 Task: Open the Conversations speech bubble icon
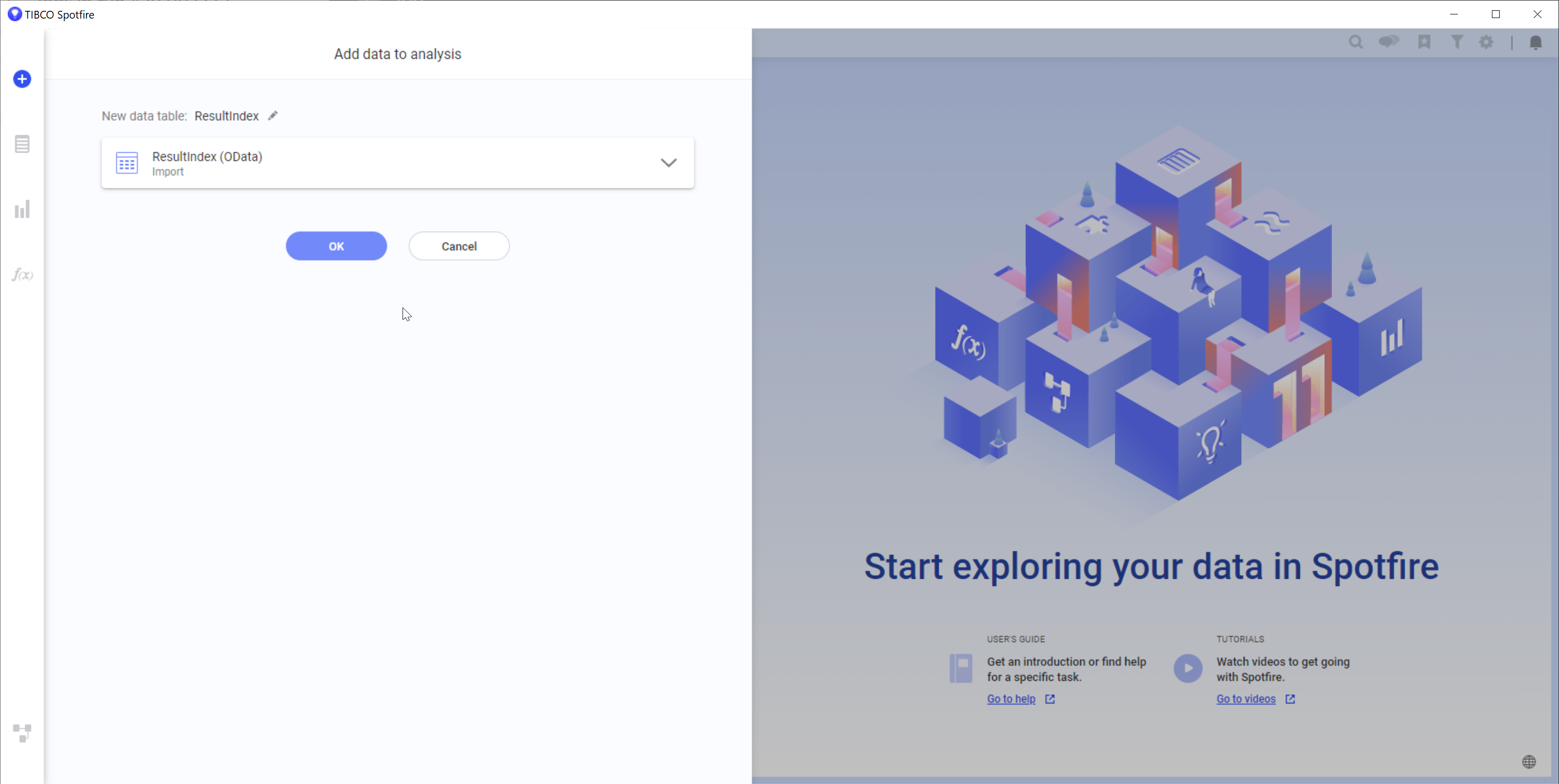pos(1389,42)
